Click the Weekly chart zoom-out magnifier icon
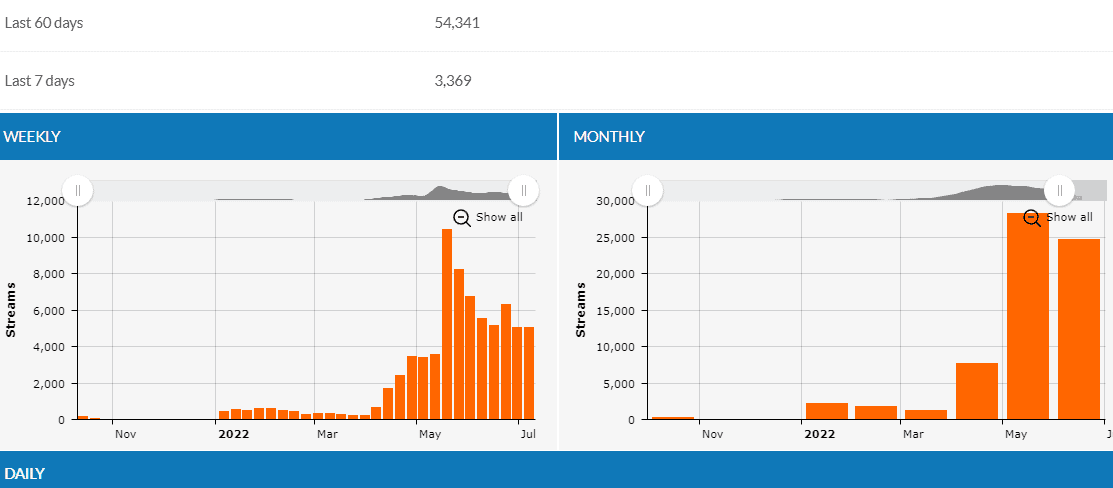This screenshot has height=488, width=1113. 462,217
